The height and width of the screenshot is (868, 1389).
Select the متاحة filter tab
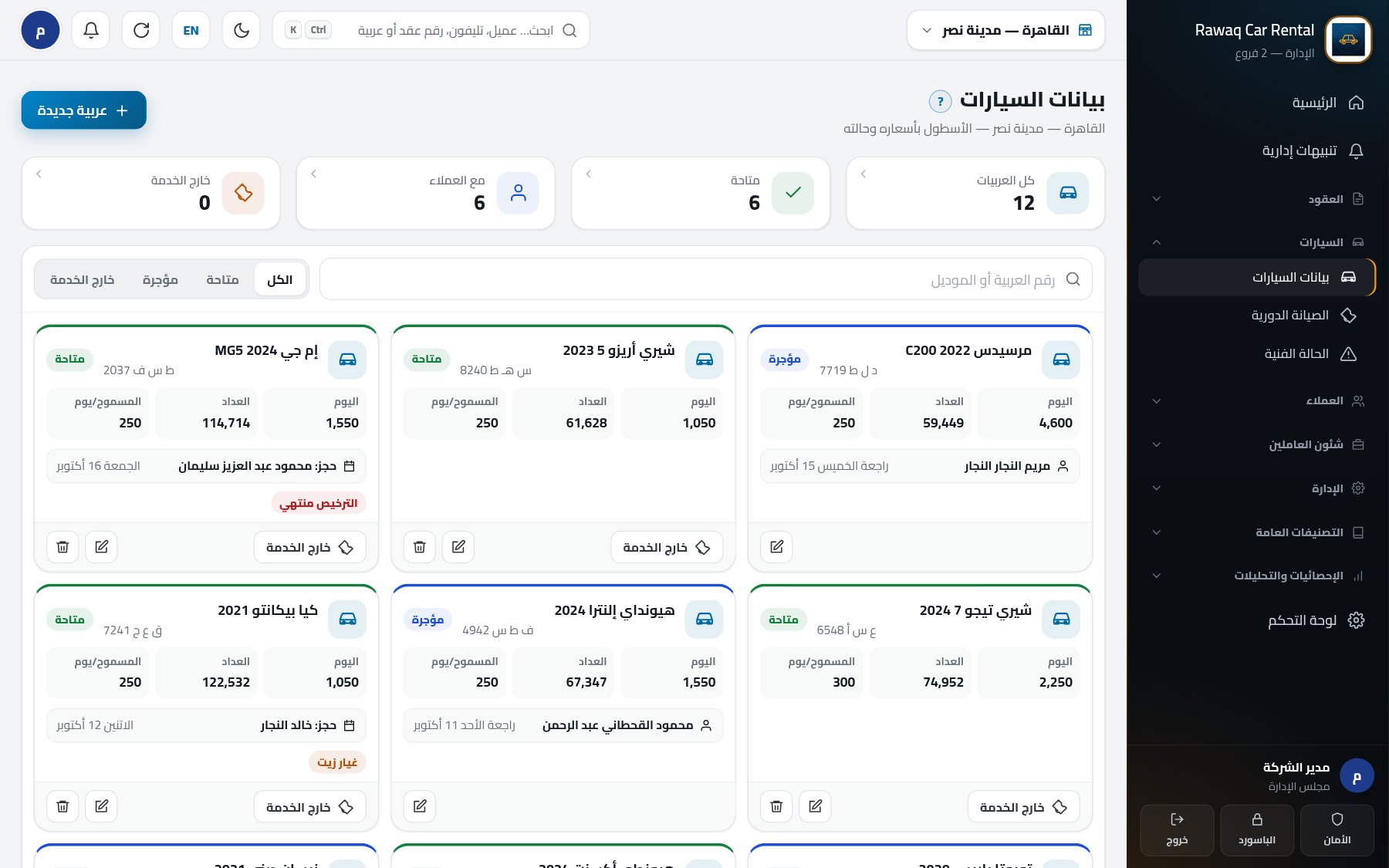pyautogui.click(x=222, y=279)
